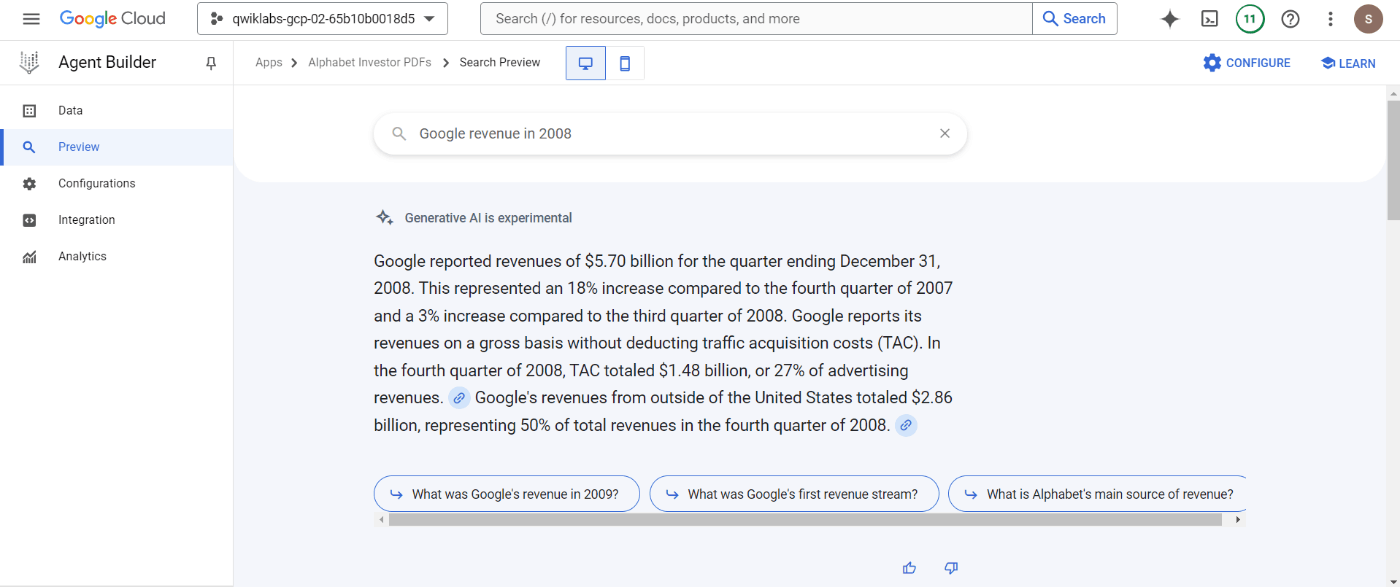This screenshot has width=1400, height=587.
Task: Click the LEARN button
Action: (1347, 63)
